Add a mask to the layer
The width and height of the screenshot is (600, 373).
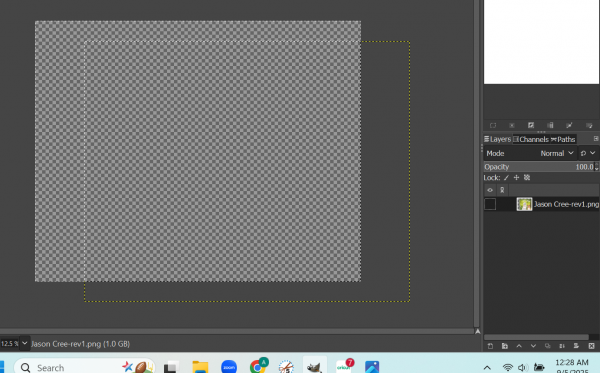(x=576, y=346)
